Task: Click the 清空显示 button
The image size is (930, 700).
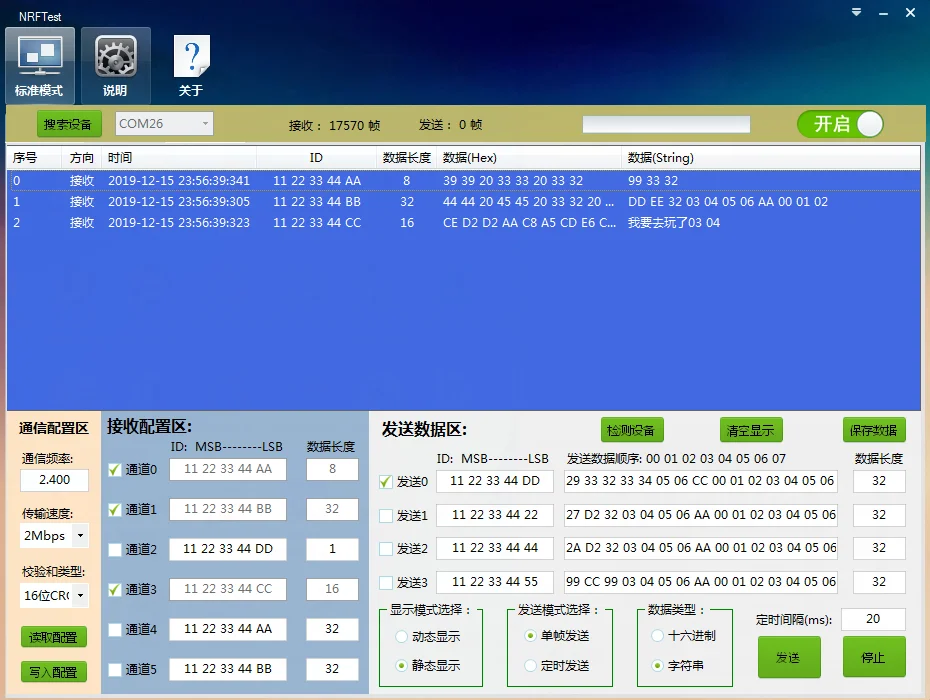Action: coord(751,430)
